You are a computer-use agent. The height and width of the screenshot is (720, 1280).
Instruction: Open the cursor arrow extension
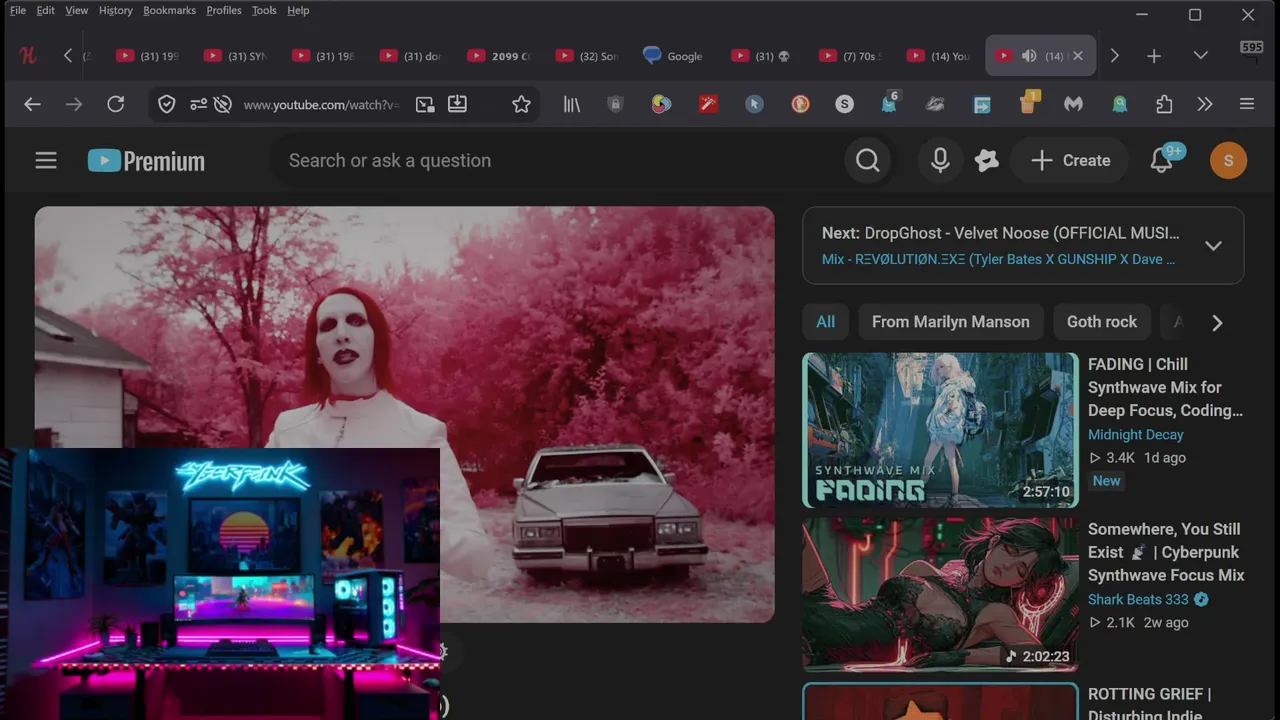point(754,104)
